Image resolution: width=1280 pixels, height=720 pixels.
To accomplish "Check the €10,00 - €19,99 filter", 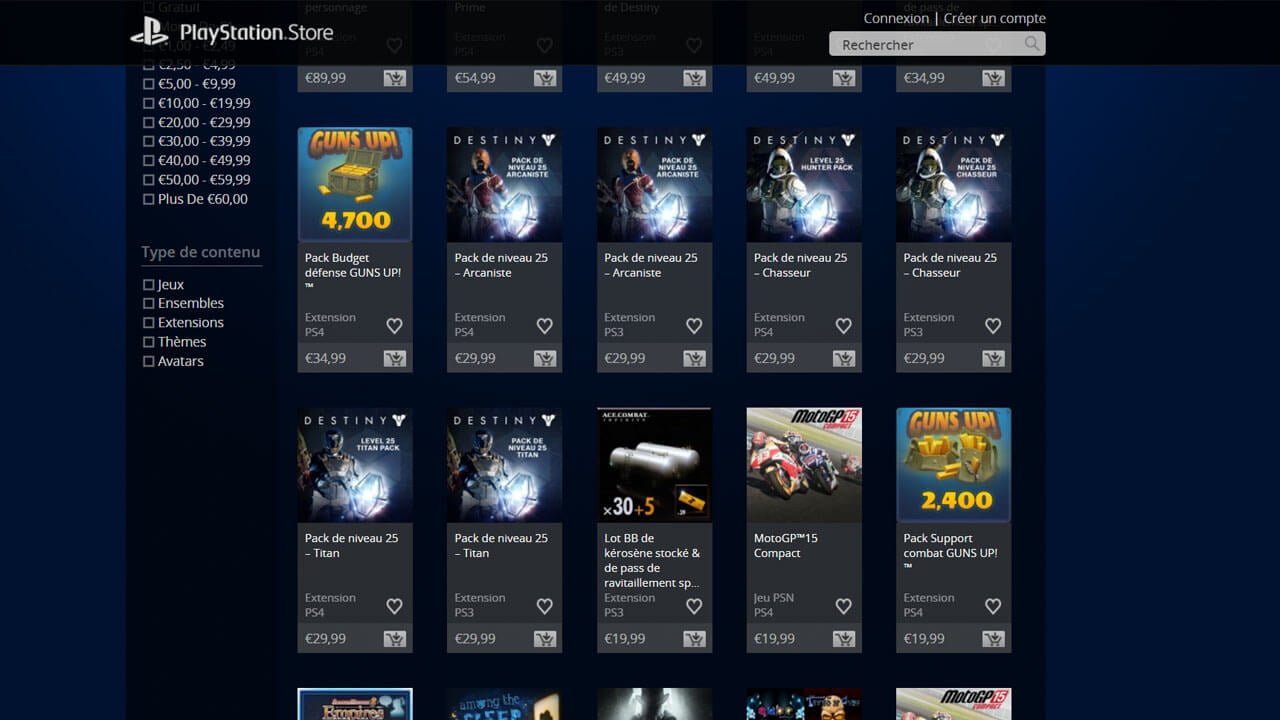I will pos(149,103).
